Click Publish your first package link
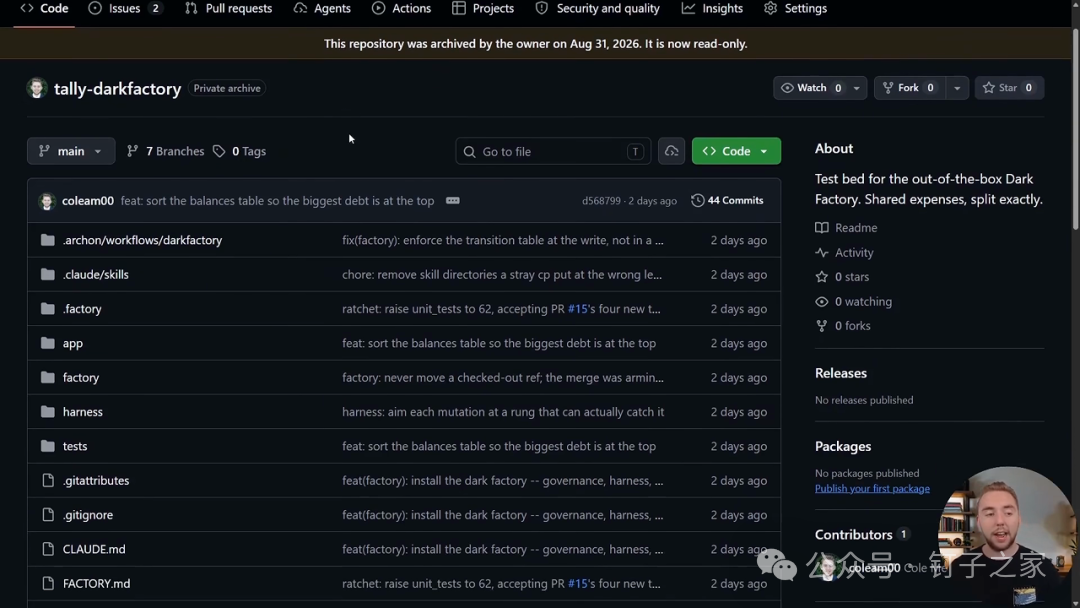The image size is (1080, 608). coord(872,488)
